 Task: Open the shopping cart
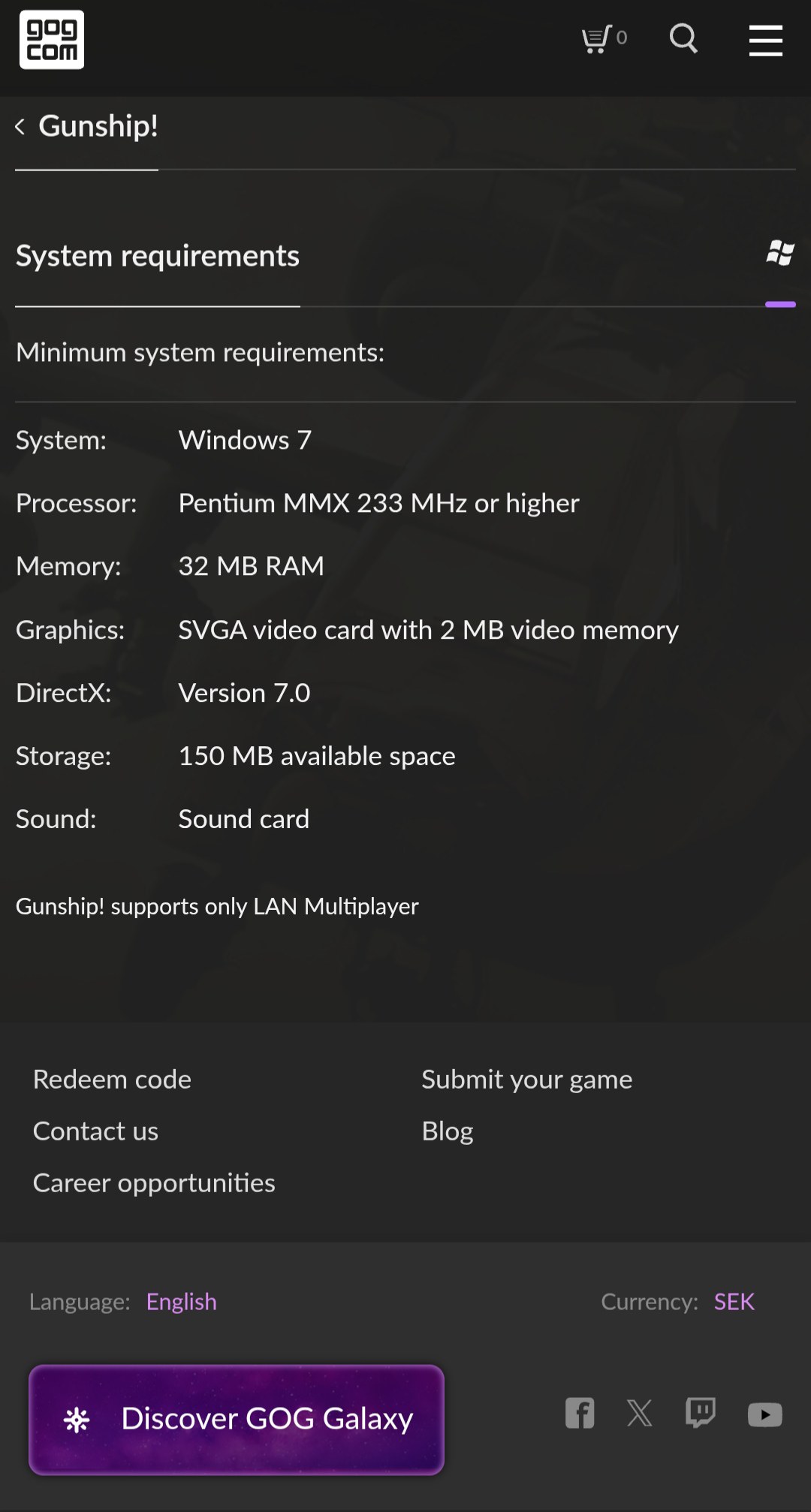click(604, 38)
